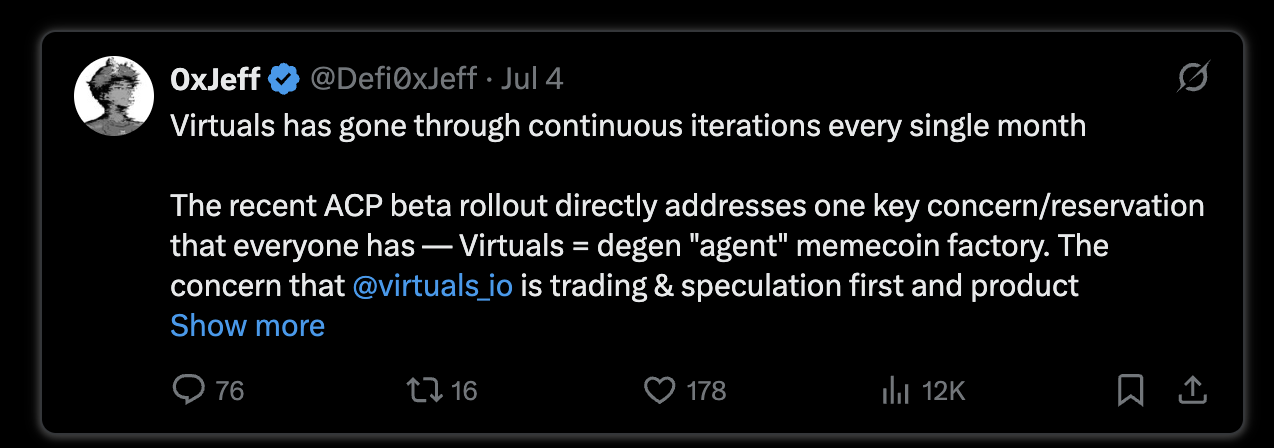The width and height of the screenshot is (1274, 448).
Task: Follow the @virtuals_io mention link
Action: click(x=433, y=286)
